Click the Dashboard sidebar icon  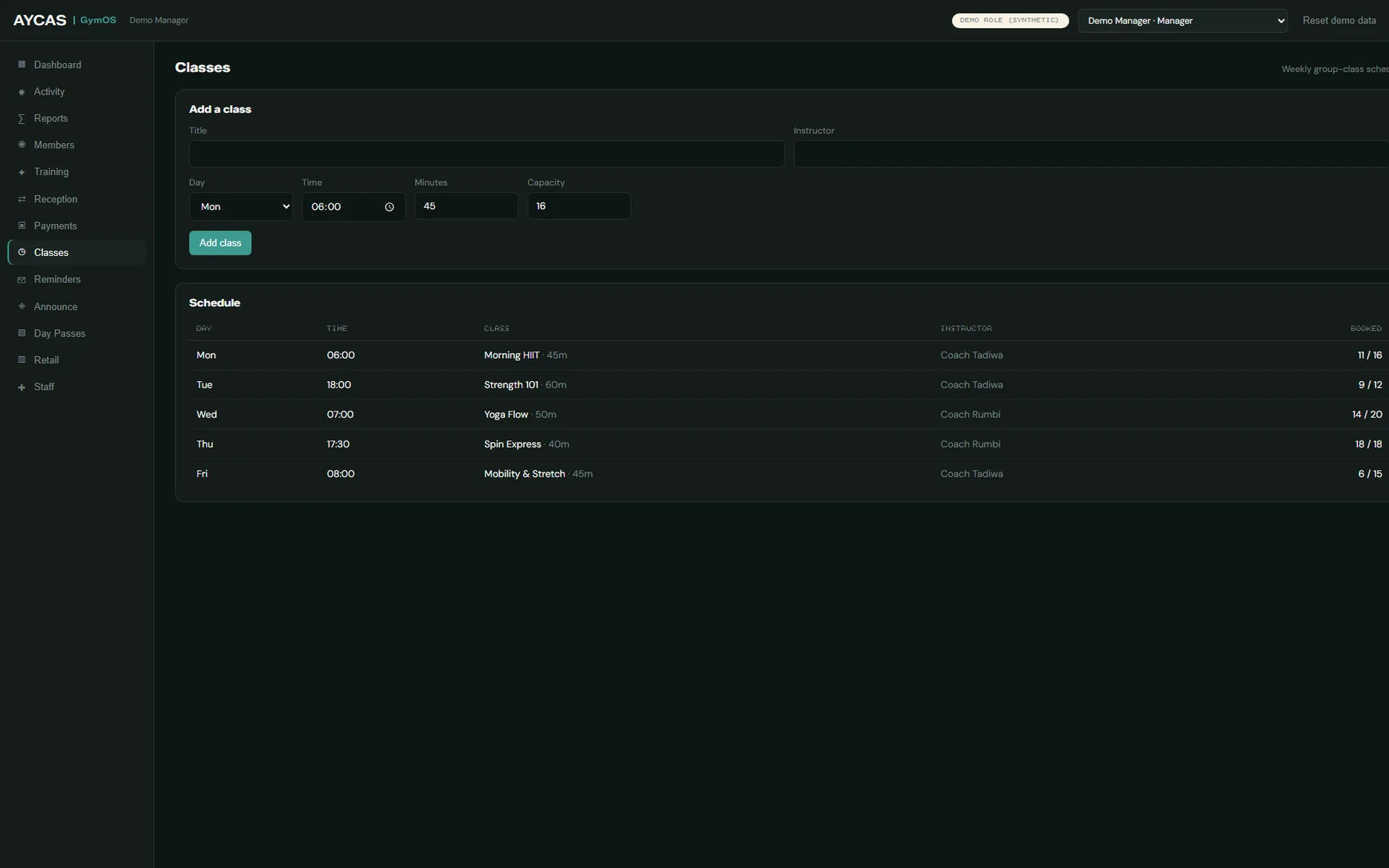coord(22,64)
